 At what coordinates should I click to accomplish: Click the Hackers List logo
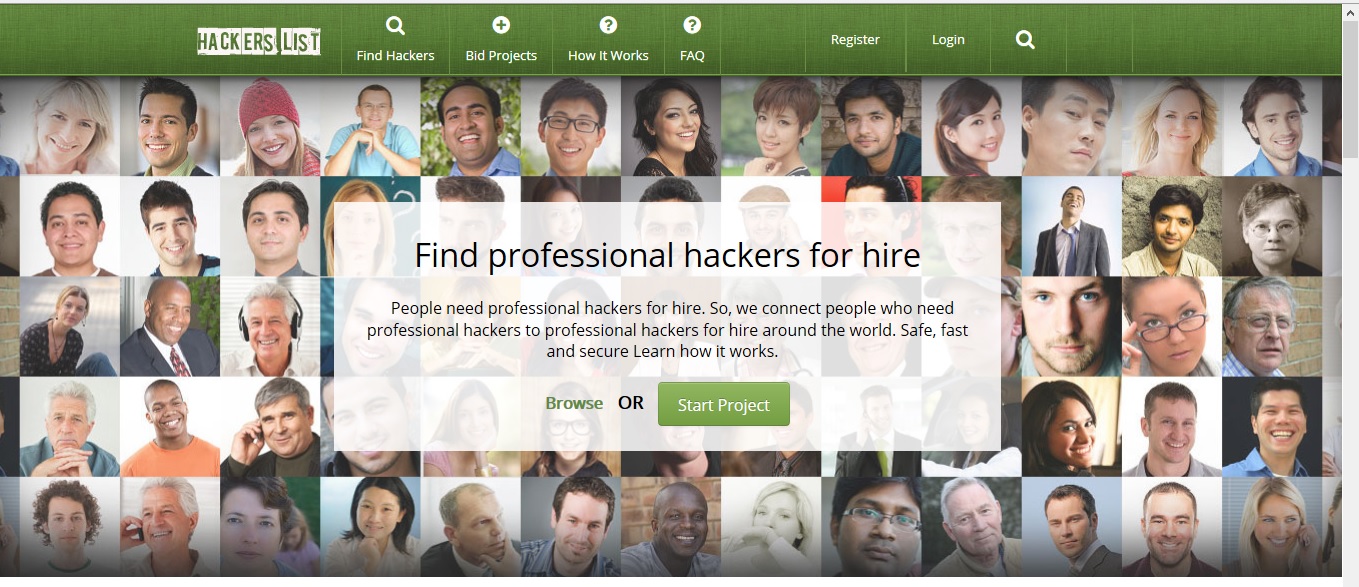pos(259,40)
